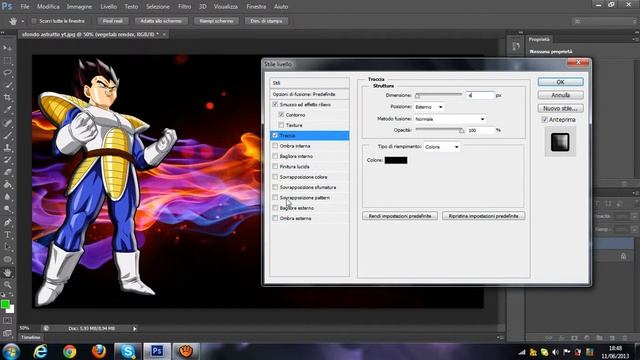The image size is (640, 360).
Task: Select the Type tool
Action: tap(7, 235)
